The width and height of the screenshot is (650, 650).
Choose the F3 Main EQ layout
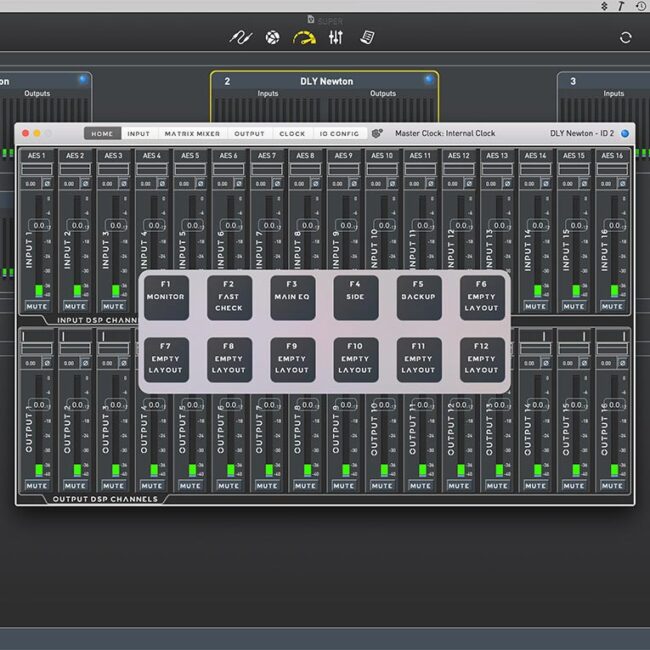point(292,298)
